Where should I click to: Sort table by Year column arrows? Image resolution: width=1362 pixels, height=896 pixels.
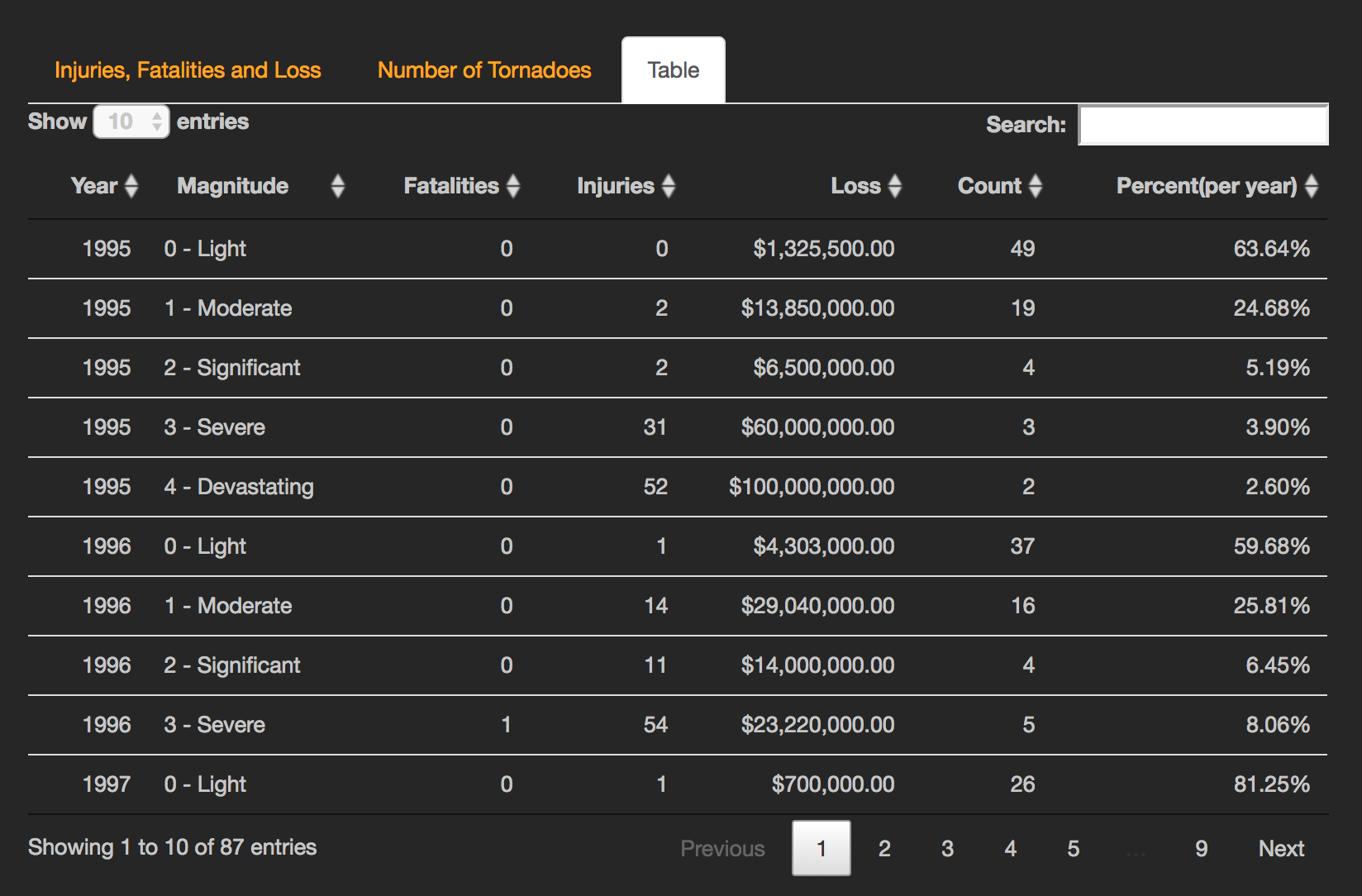coord(131,186)
